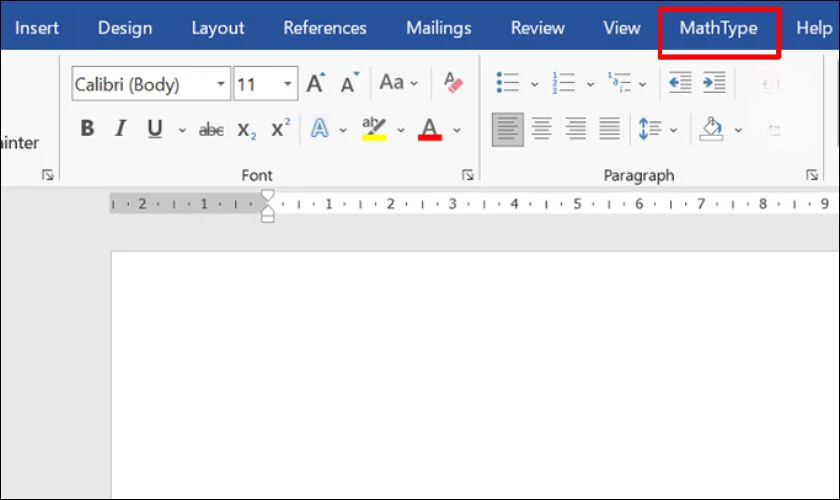Viewport: 840px width, 500px height.
Task: Apply yellow text highlight color
Action: coord(374,129)
